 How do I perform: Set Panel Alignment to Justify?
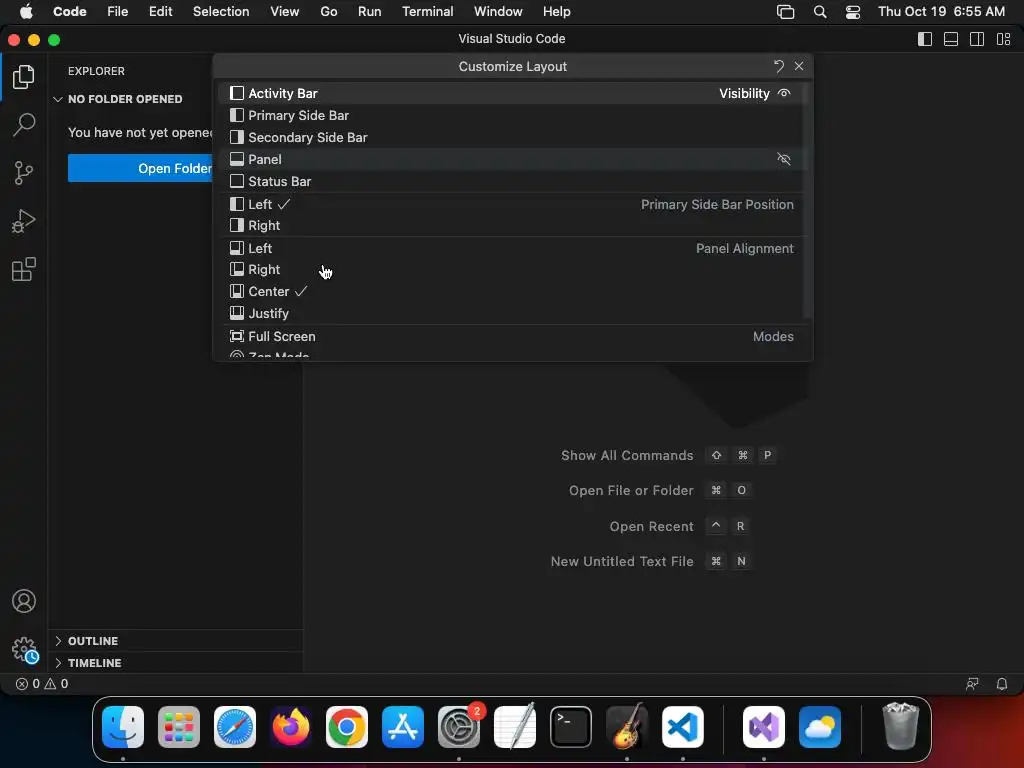pyautogui.click(x=513, y=313)
